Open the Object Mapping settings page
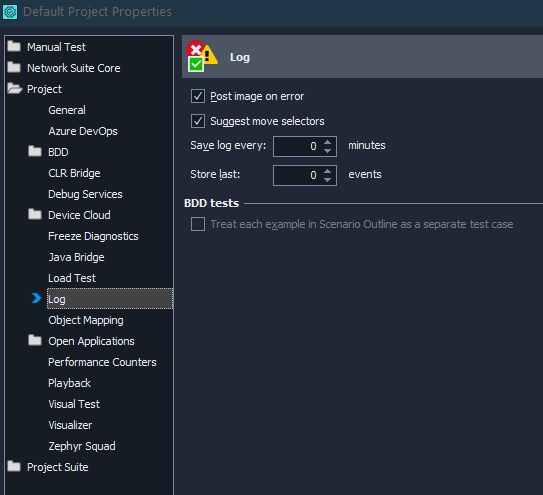Image resolution: width=543 pixels, height=495 pixels. 86,320
